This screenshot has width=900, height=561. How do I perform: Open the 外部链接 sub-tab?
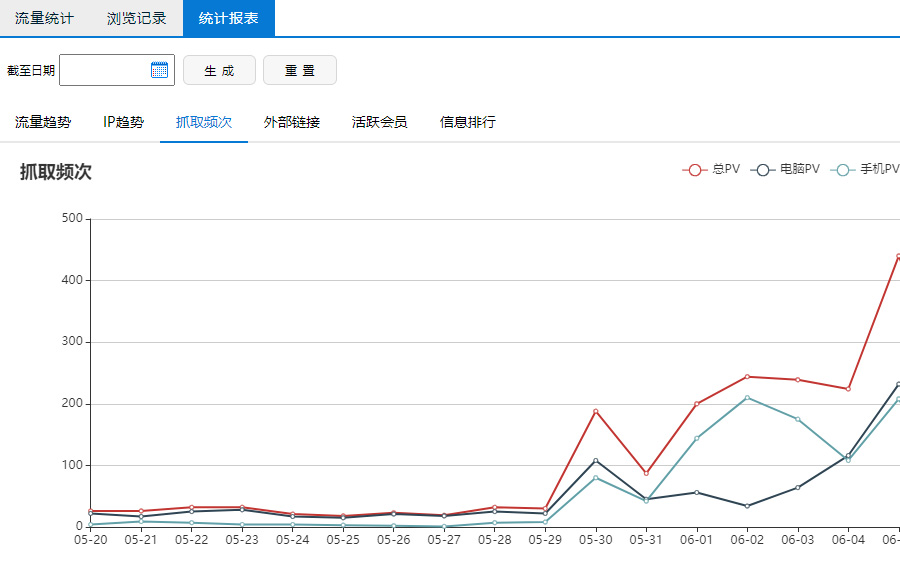point(292,122)
